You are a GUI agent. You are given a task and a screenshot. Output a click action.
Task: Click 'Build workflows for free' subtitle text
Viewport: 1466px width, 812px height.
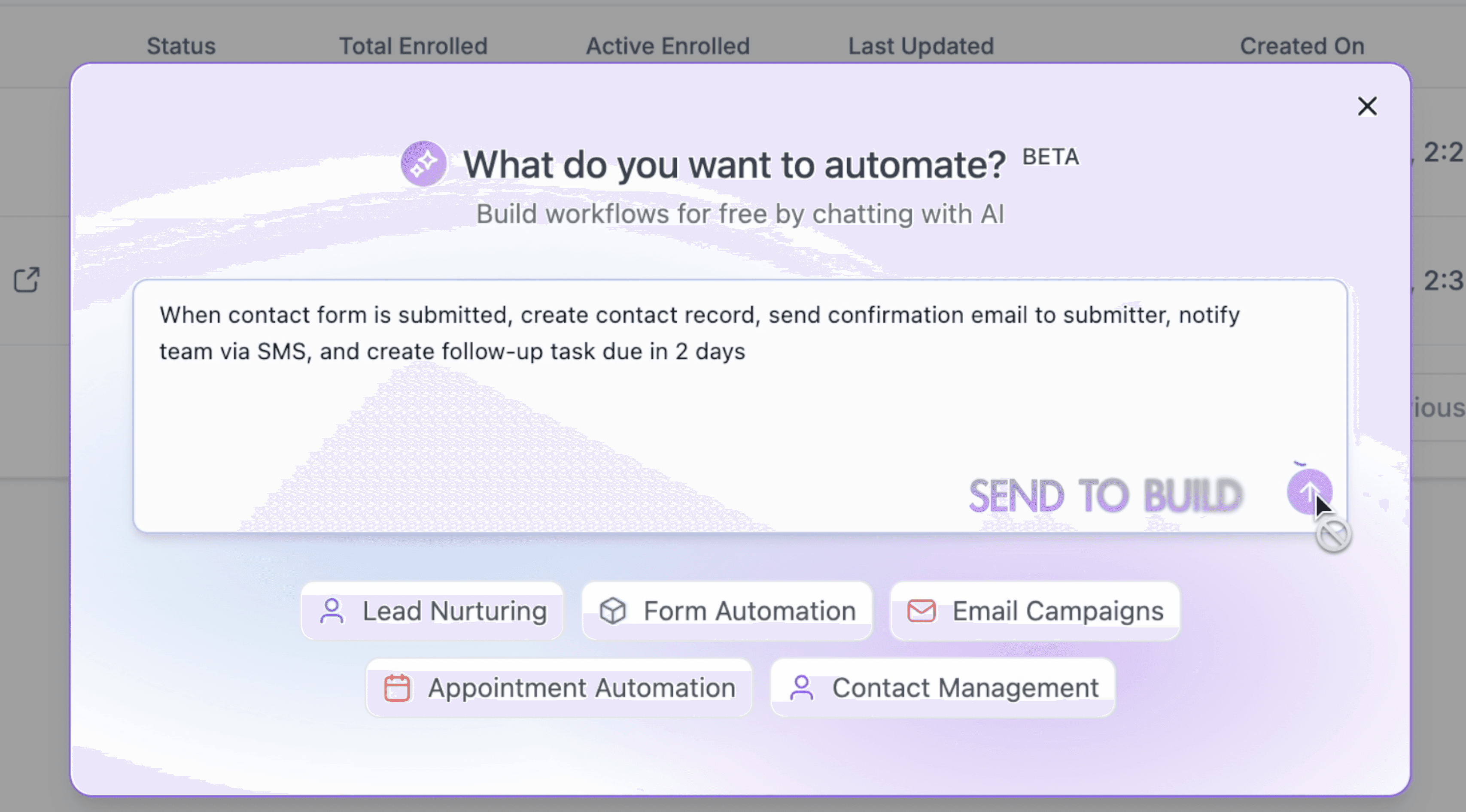[740, 214]
